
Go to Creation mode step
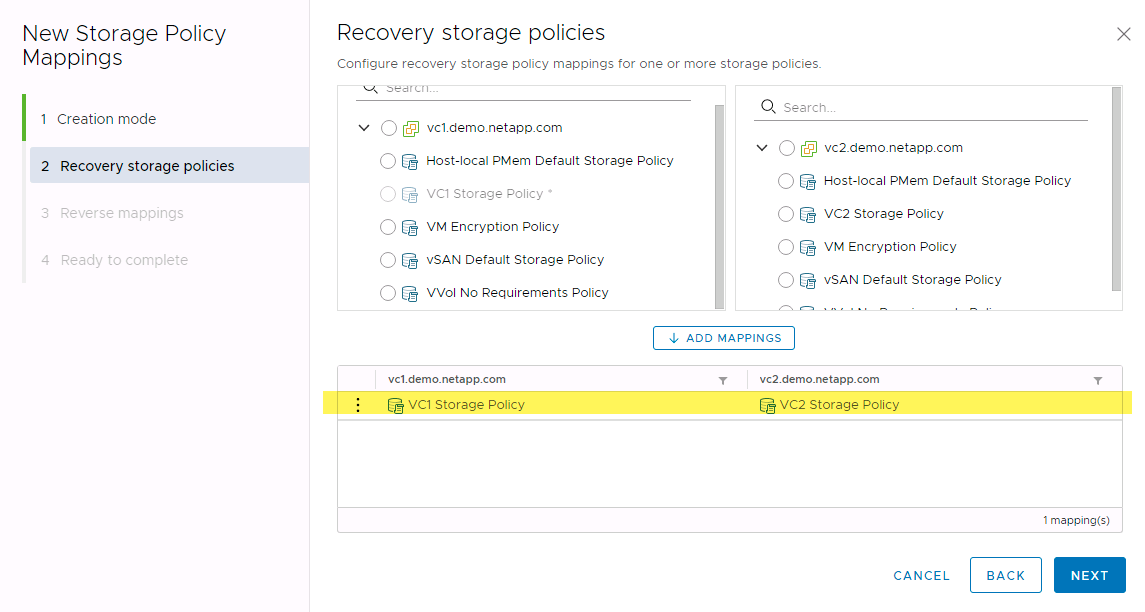(106, 119)
